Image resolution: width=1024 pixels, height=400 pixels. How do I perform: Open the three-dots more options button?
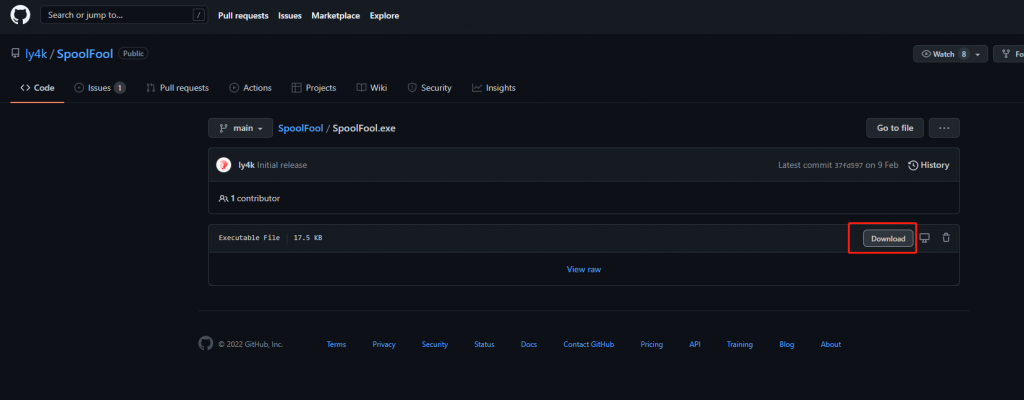pos(944,128)
